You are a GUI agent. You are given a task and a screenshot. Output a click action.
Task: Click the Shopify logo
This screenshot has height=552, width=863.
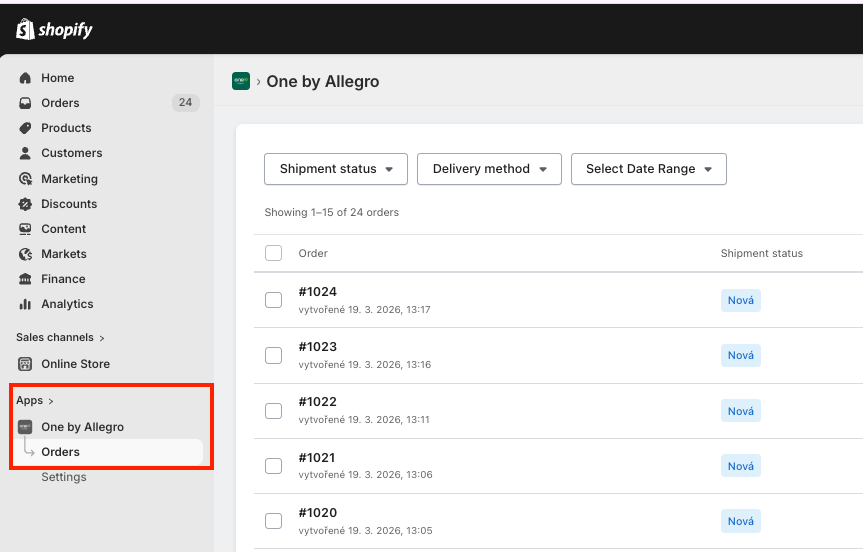[54, 29]
